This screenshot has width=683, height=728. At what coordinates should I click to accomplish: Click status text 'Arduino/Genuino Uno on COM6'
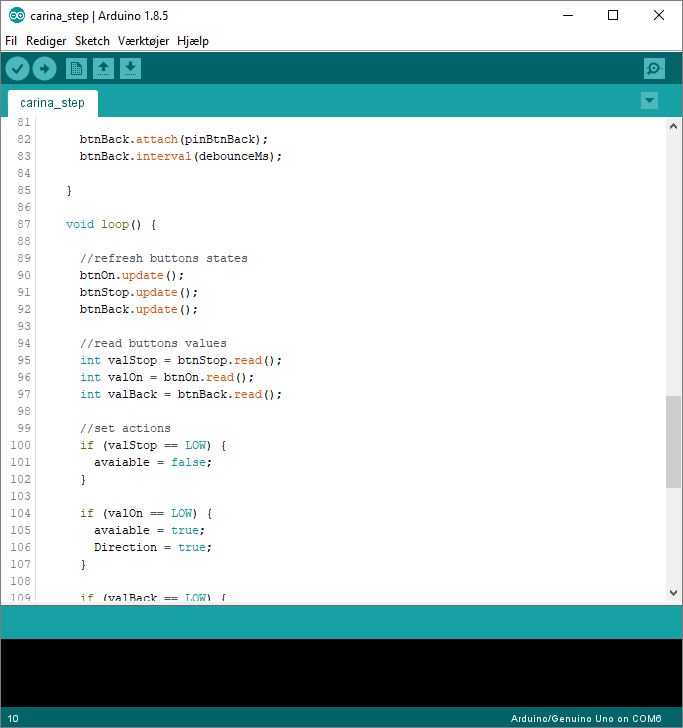(x=586, y=718)
